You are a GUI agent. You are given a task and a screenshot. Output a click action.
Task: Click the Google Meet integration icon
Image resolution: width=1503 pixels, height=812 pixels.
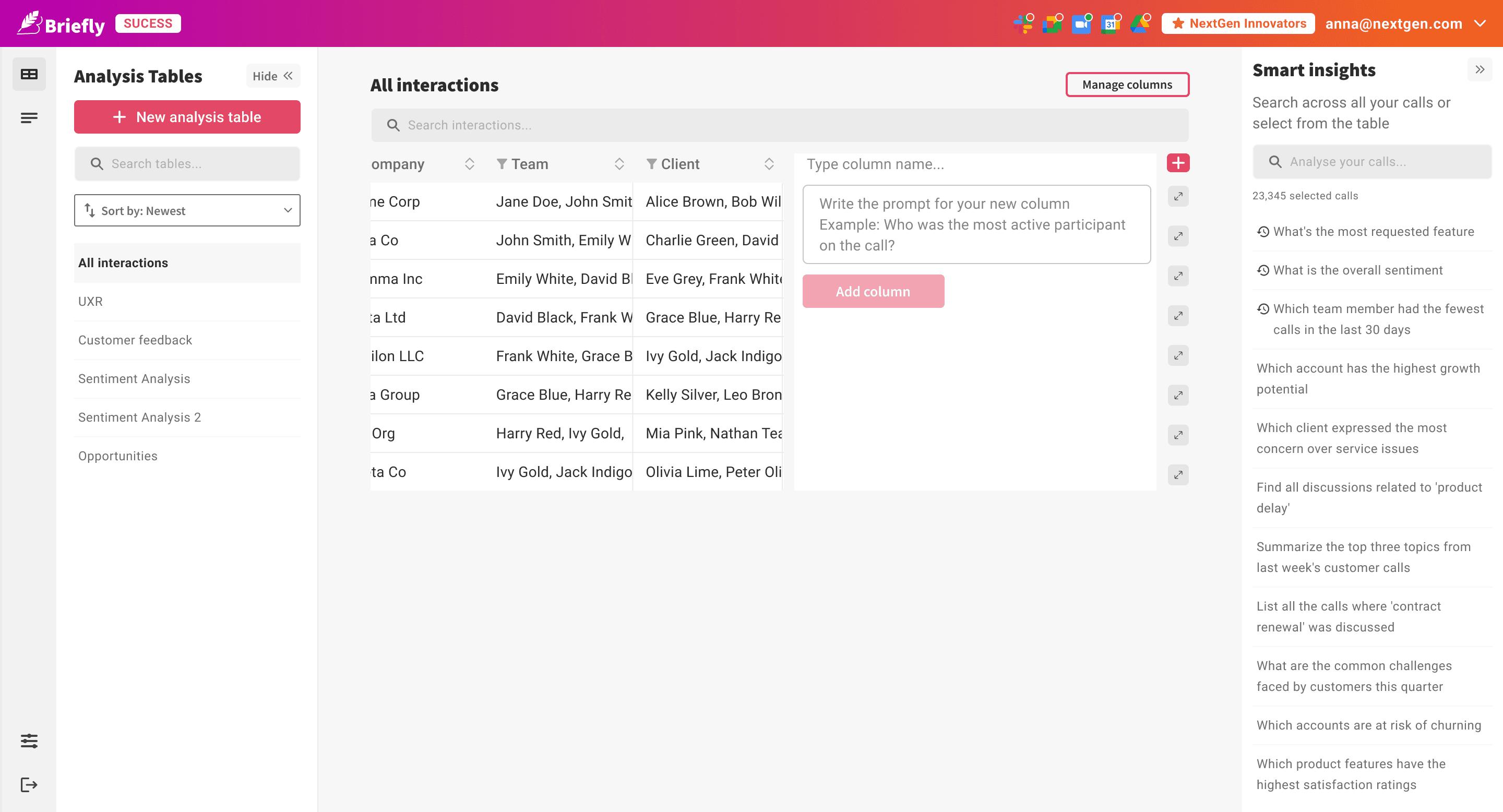click(1052, 24)
